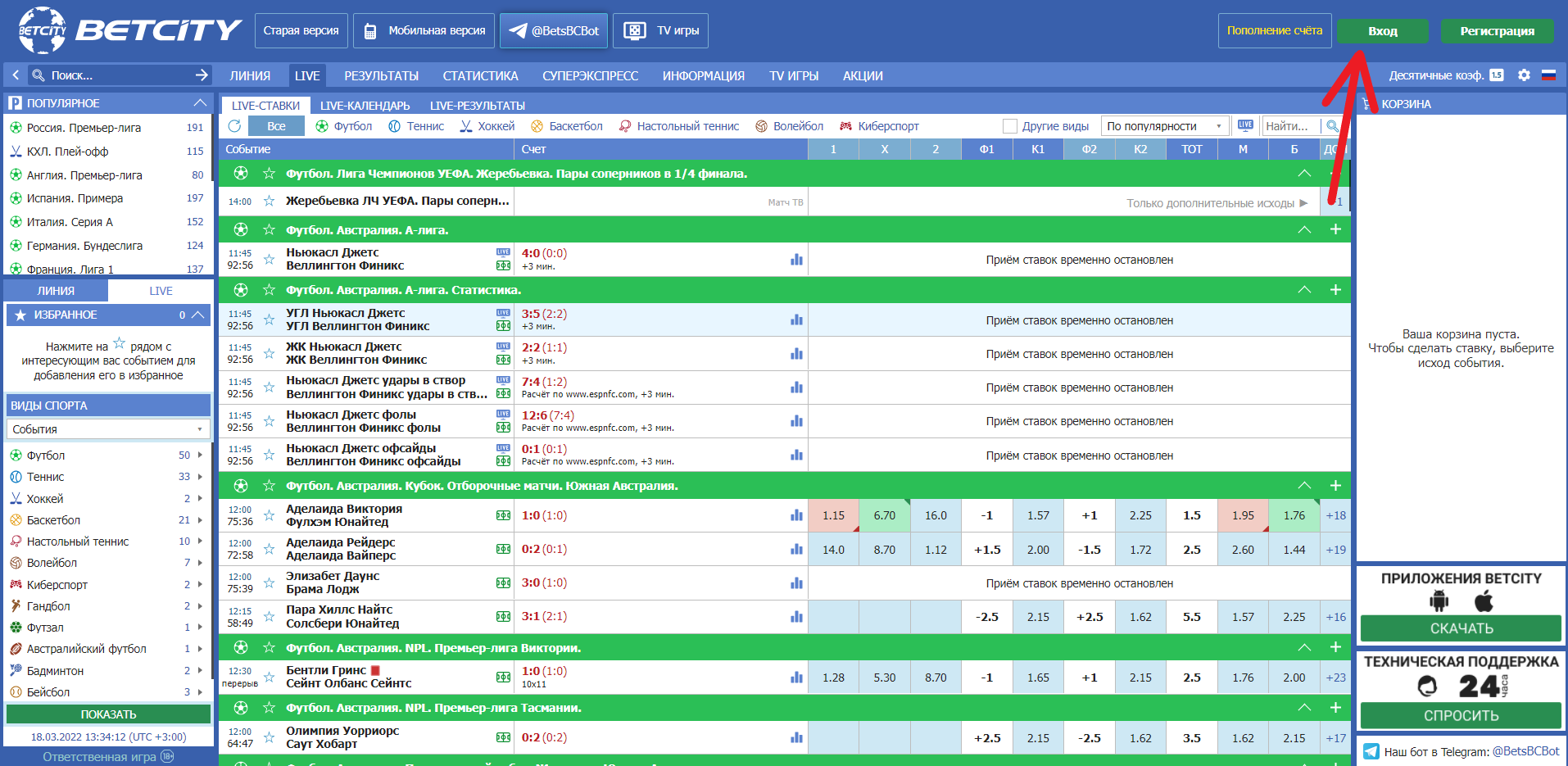Toggle the Другие виды checkbox
This screenshot has height=766, width=1568.
click(x=1010, y=126)
